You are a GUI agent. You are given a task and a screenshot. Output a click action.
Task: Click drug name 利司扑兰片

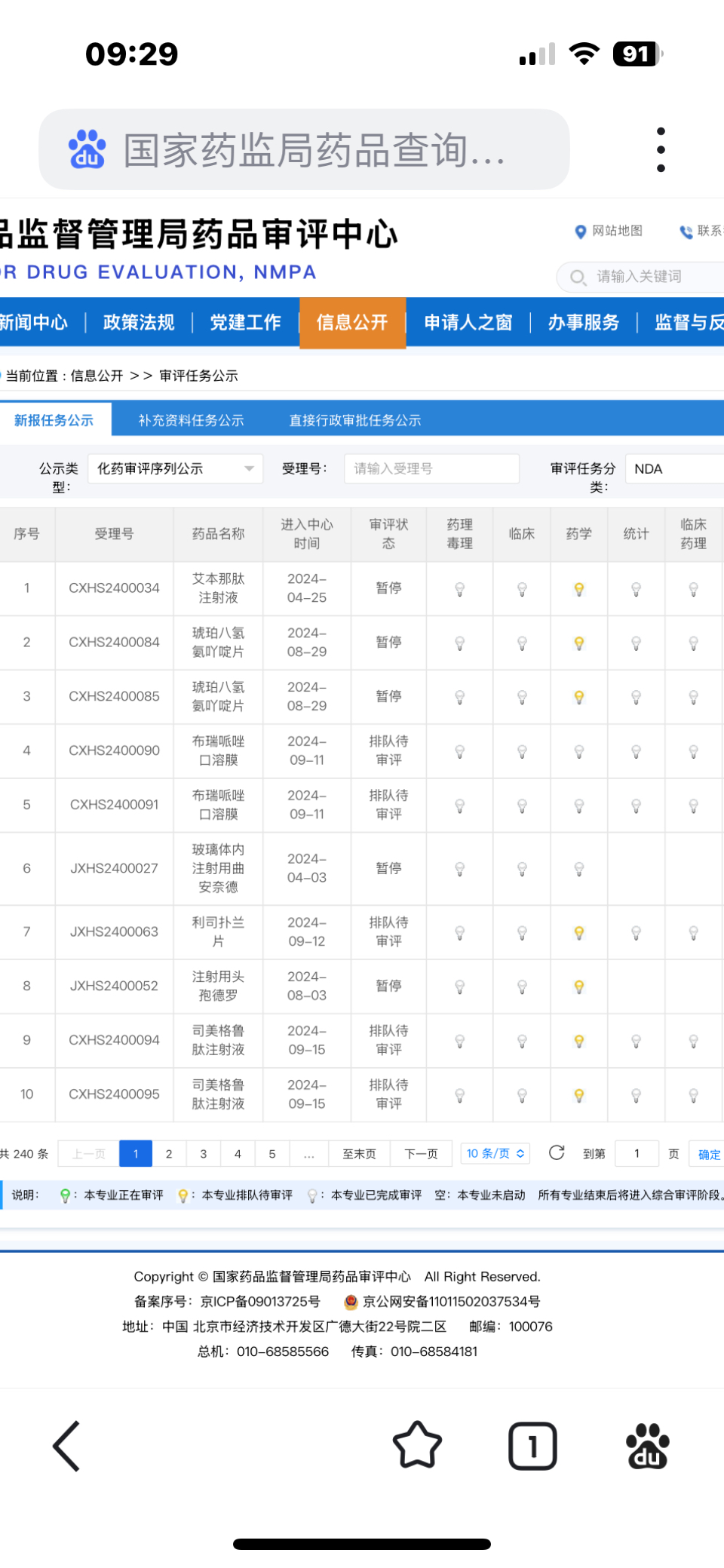(x=218, y=932)
